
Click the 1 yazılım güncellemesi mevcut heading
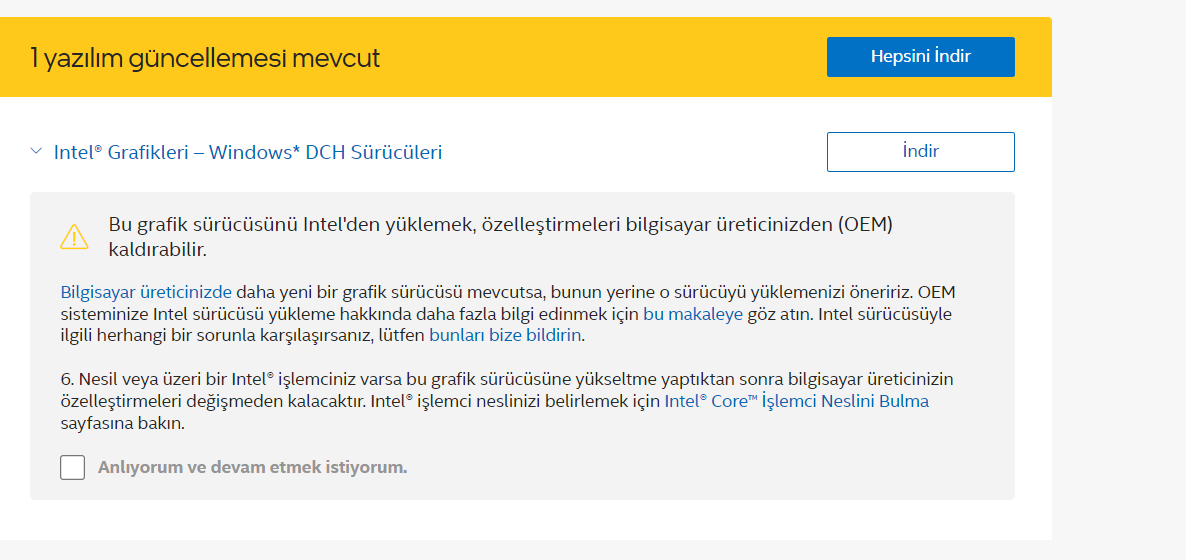[205, 58]
